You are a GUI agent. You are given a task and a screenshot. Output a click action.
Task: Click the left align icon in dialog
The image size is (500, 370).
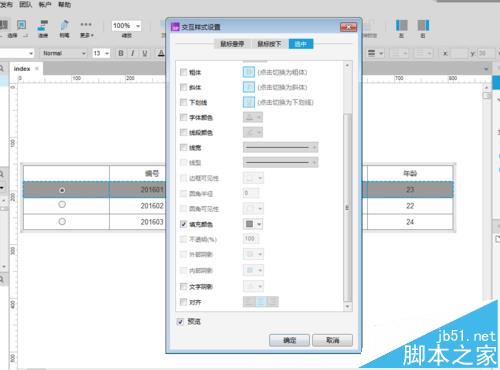coord(249,302)
